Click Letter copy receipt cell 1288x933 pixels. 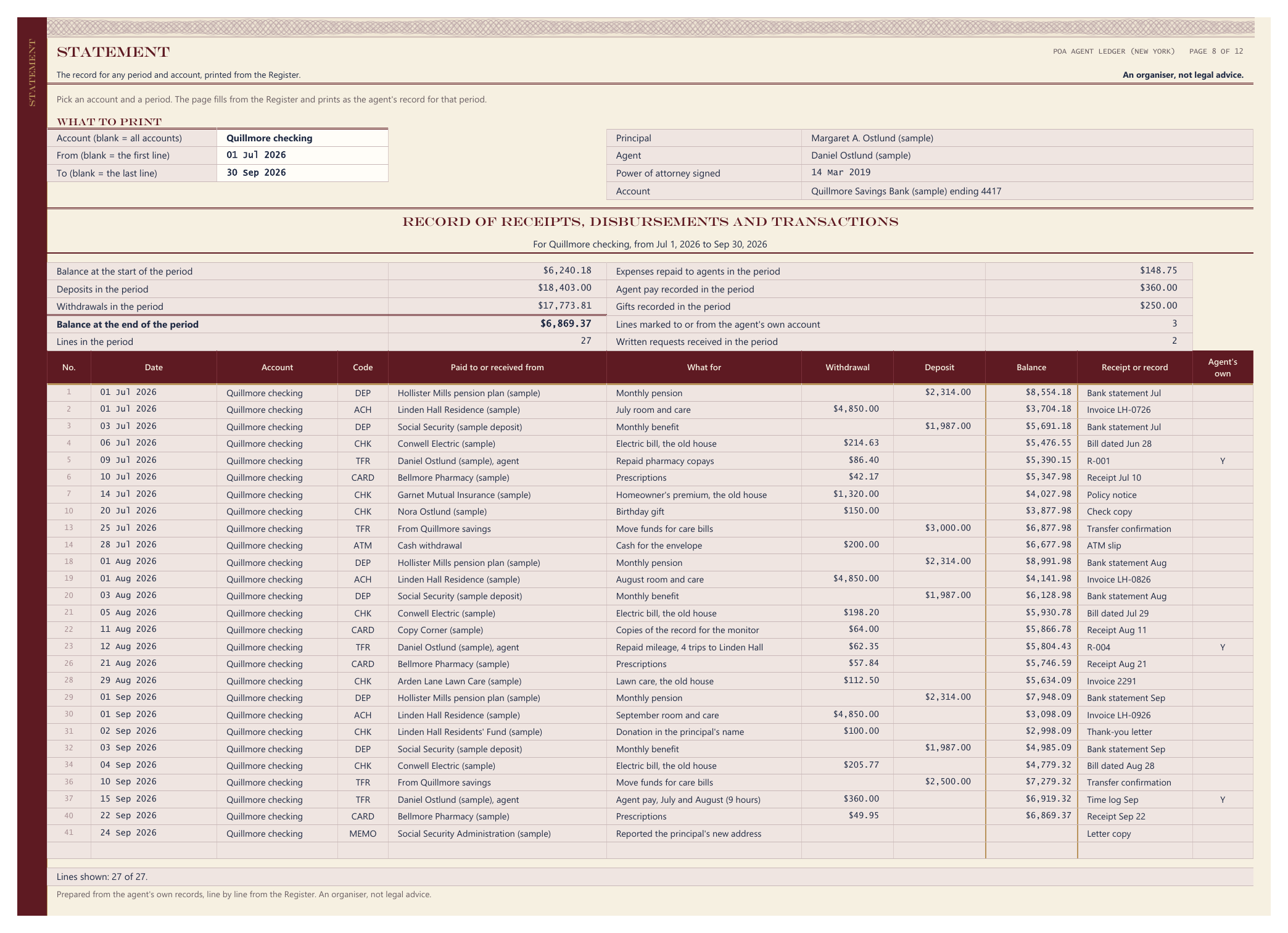point(1134,834)
